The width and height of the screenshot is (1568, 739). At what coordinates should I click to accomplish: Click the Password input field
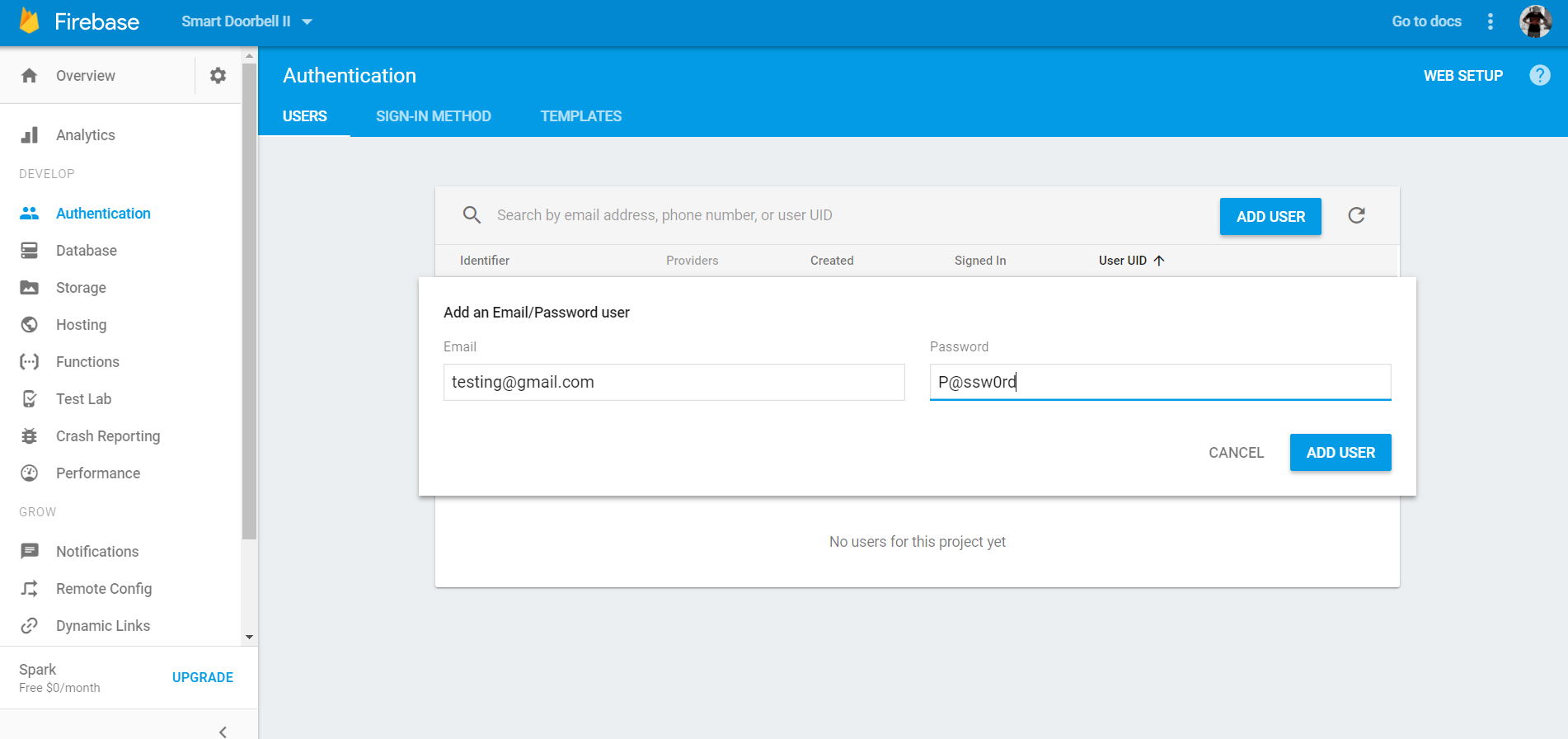click(1161, 383)
